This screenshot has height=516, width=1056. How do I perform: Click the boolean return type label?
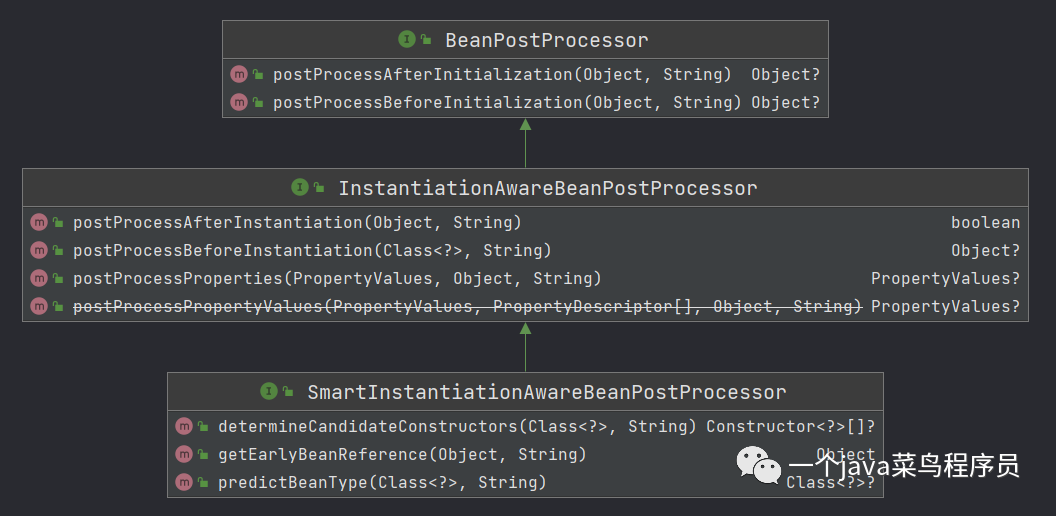click(x=985, y=222)
